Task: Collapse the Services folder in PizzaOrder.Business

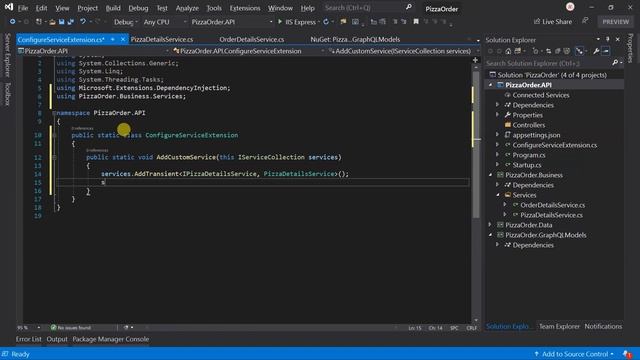Action: (x=498, y=195)
